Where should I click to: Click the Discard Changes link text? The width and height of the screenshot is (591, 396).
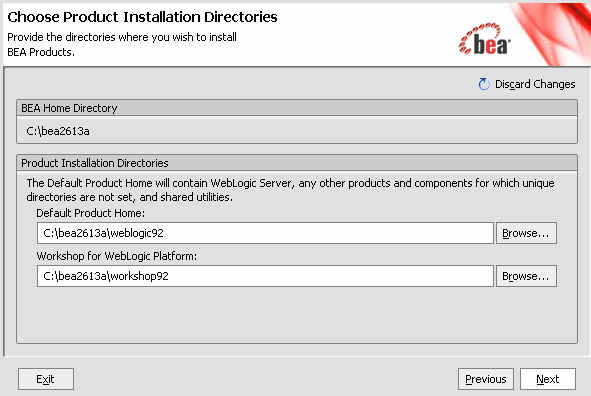[x=535, y=84]
